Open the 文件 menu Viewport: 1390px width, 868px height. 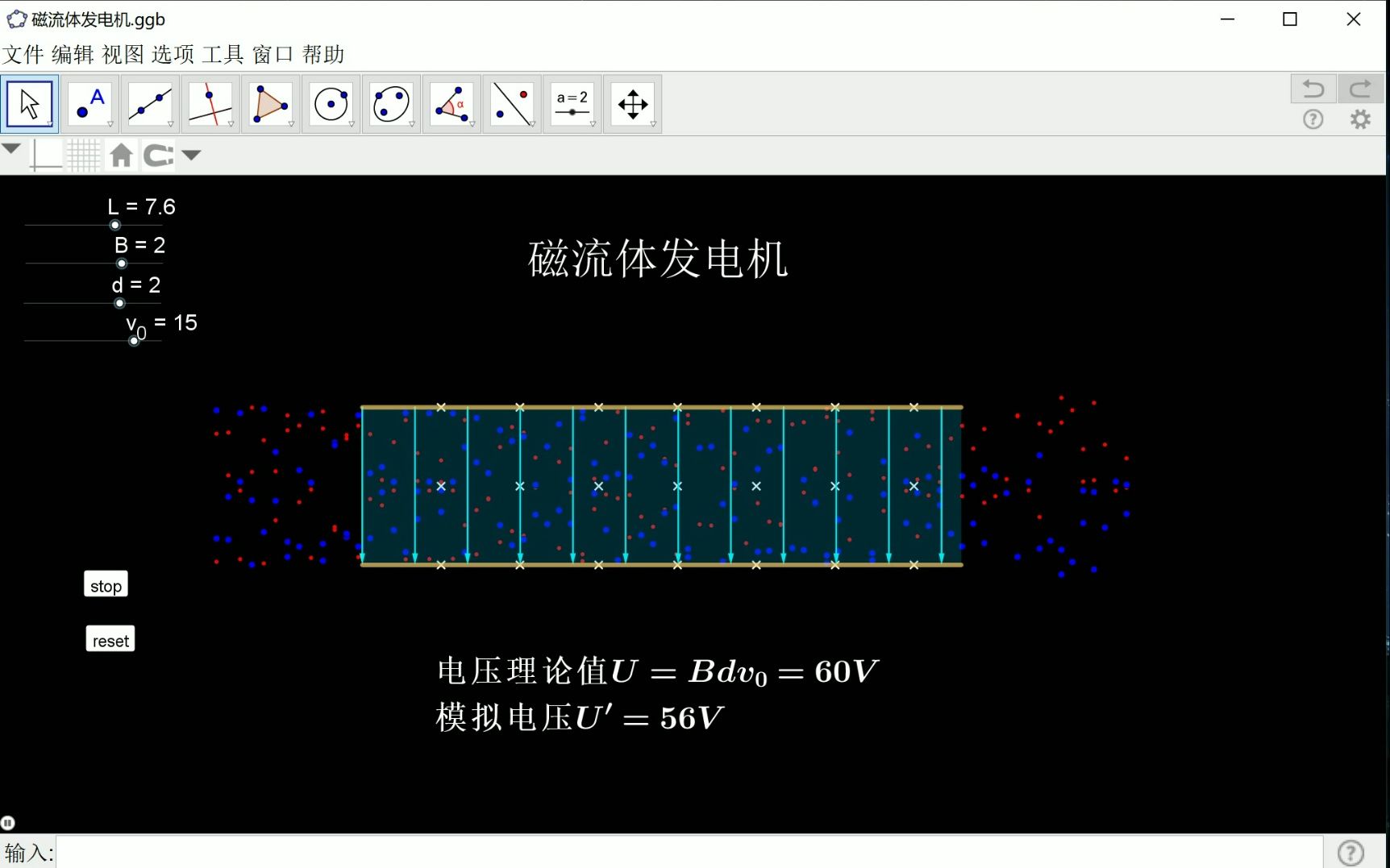tap(23, 54)
